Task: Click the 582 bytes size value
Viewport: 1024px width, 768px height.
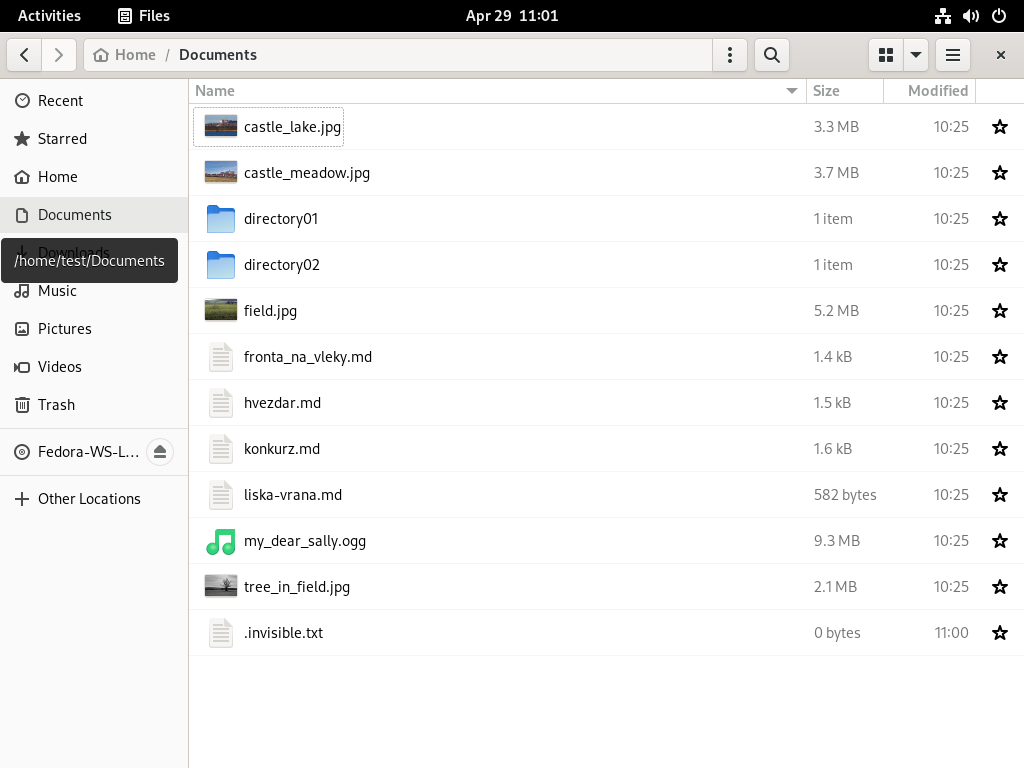Action: (845, 495)
